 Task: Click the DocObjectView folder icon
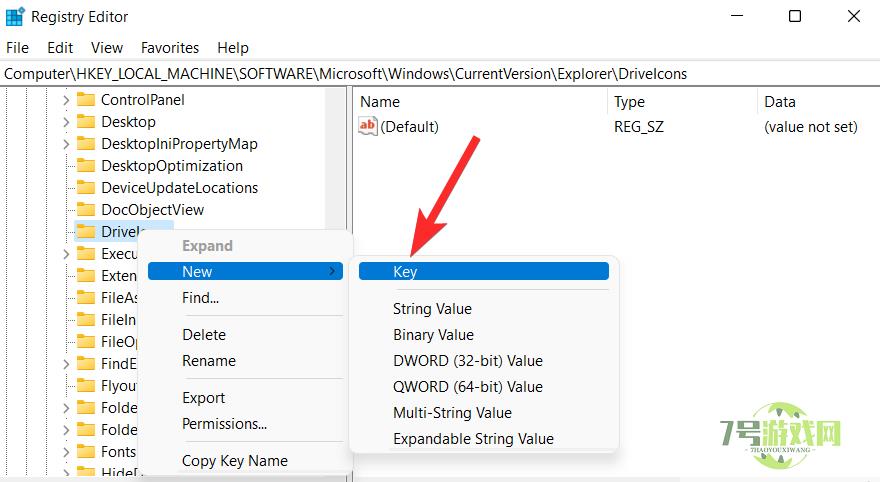click(x=86, y=209)
